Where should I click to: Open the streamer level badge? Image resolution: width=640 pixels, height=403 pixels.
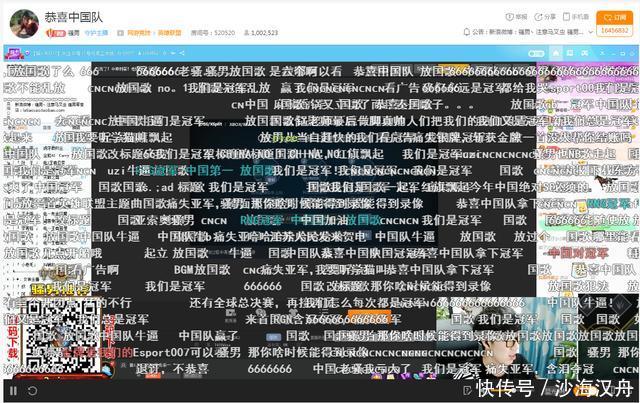point(56,33)
